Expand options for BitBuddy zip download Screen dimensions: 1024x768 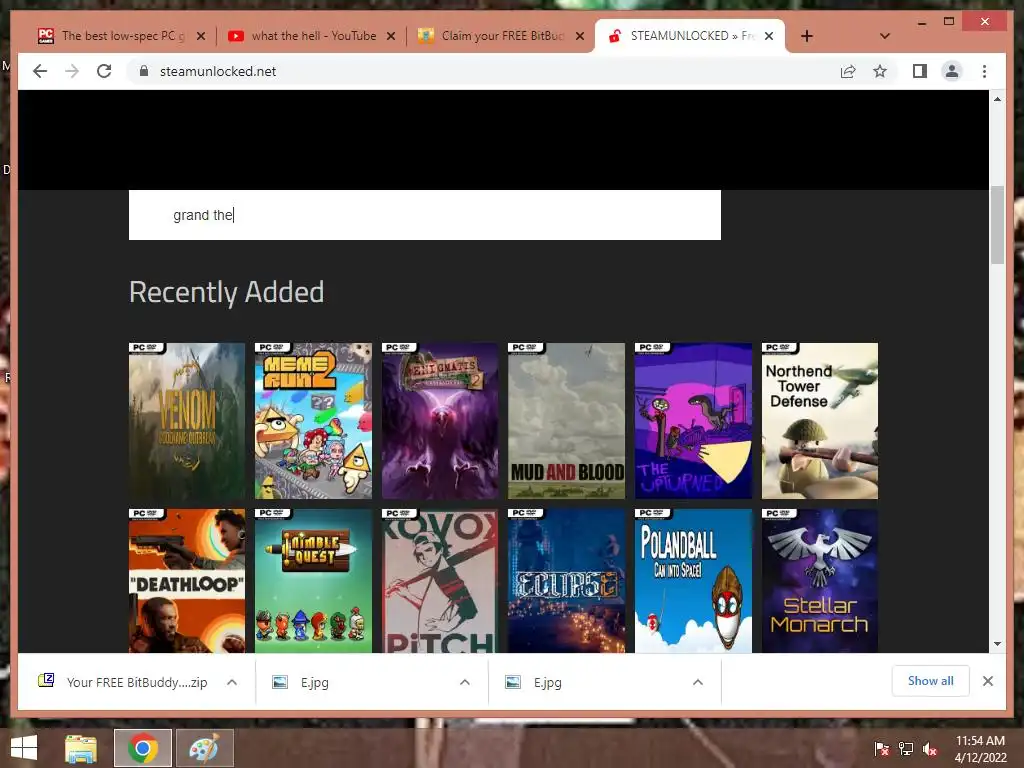tap(232, 682)
